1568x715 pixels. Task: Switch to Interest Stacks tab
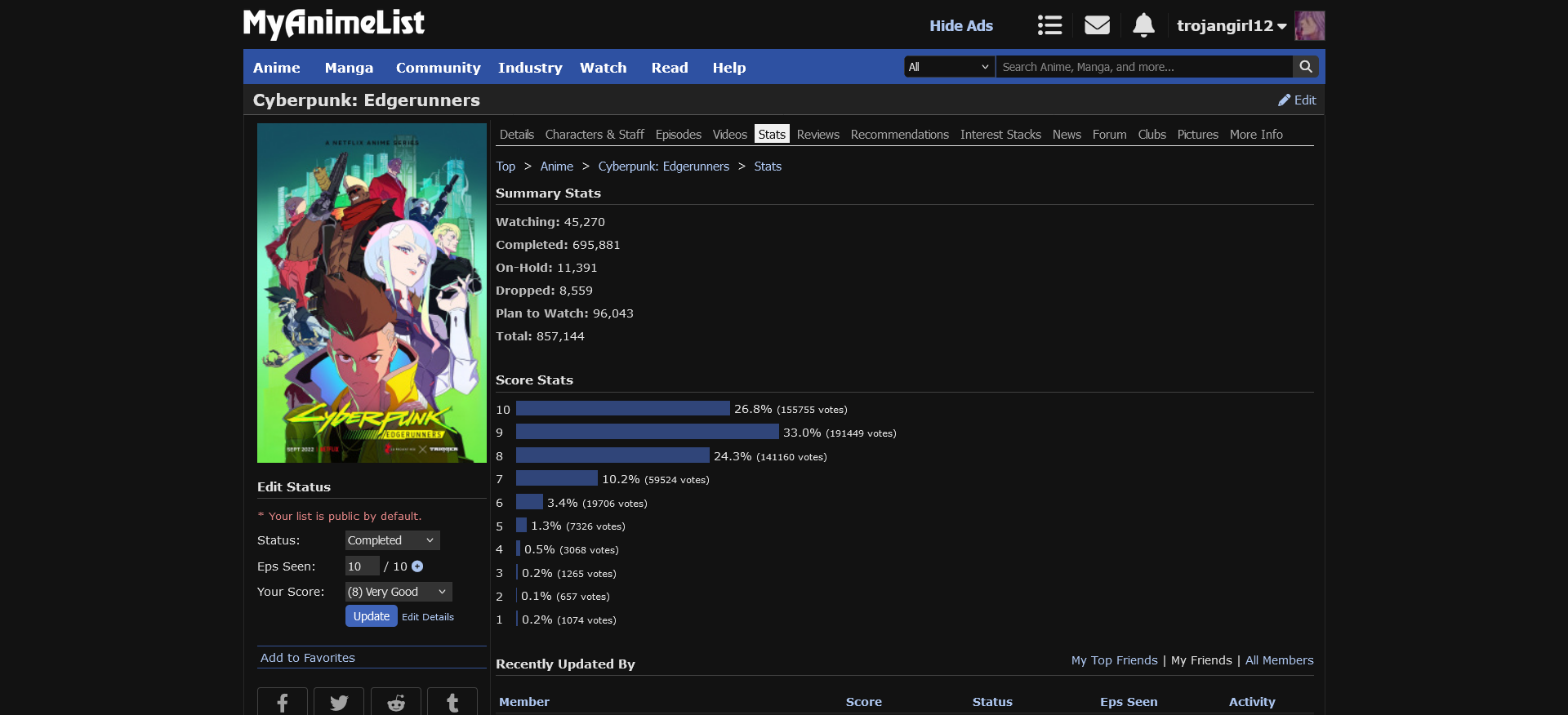click(1000, 135)
